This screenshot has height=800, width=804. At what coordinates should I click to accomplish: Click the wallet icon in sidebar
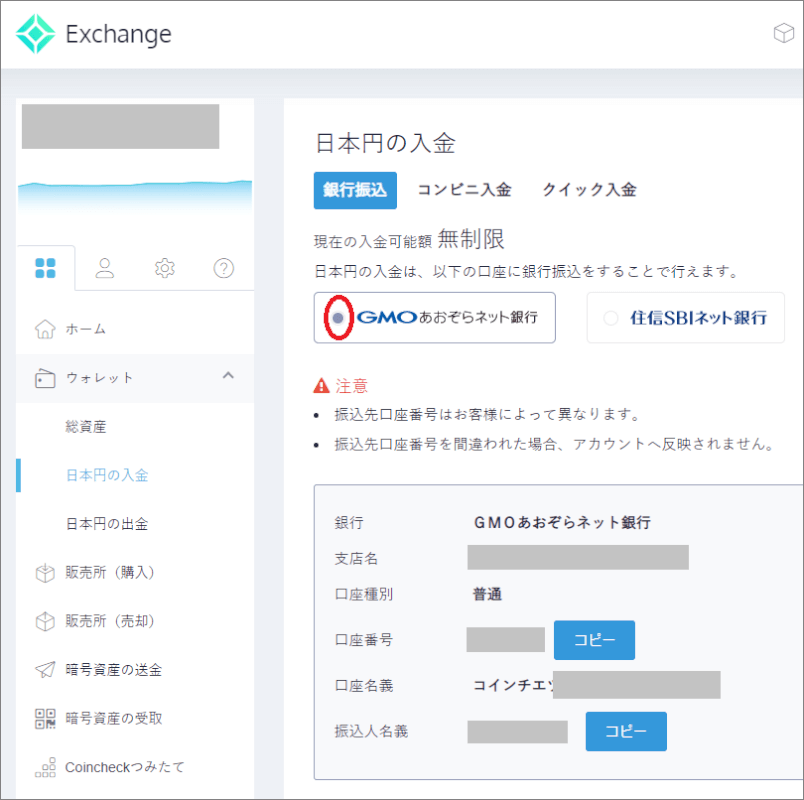pyautogui.click(x=45, y=378)
